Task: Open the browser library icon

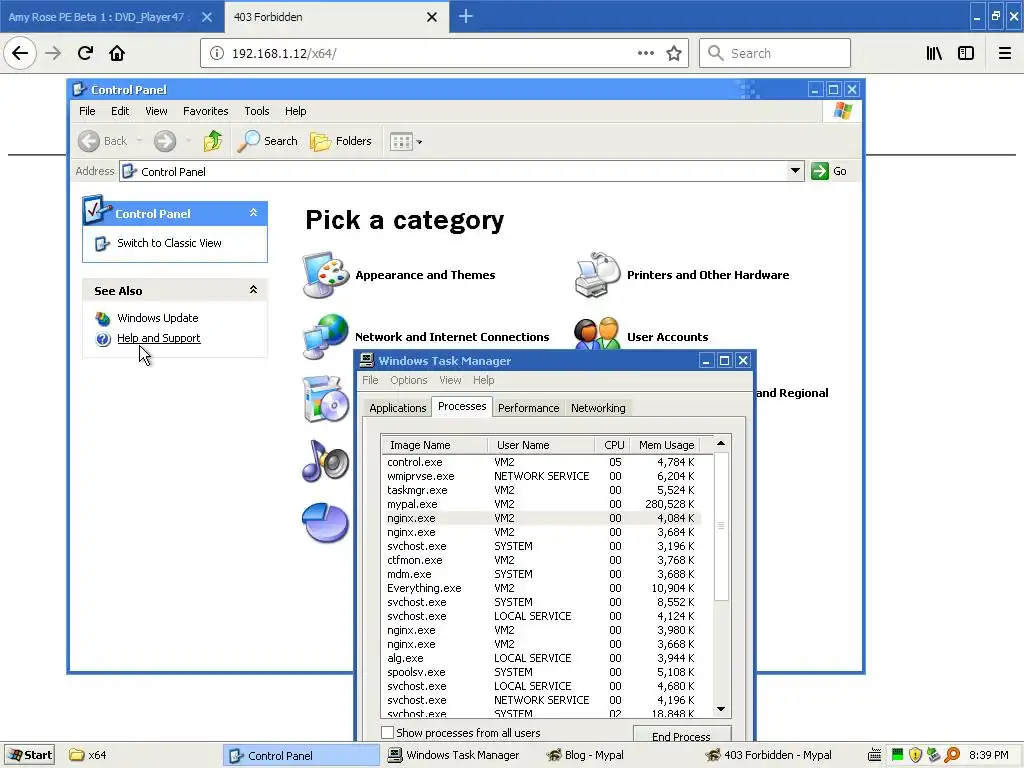Action: click(934, 54)
